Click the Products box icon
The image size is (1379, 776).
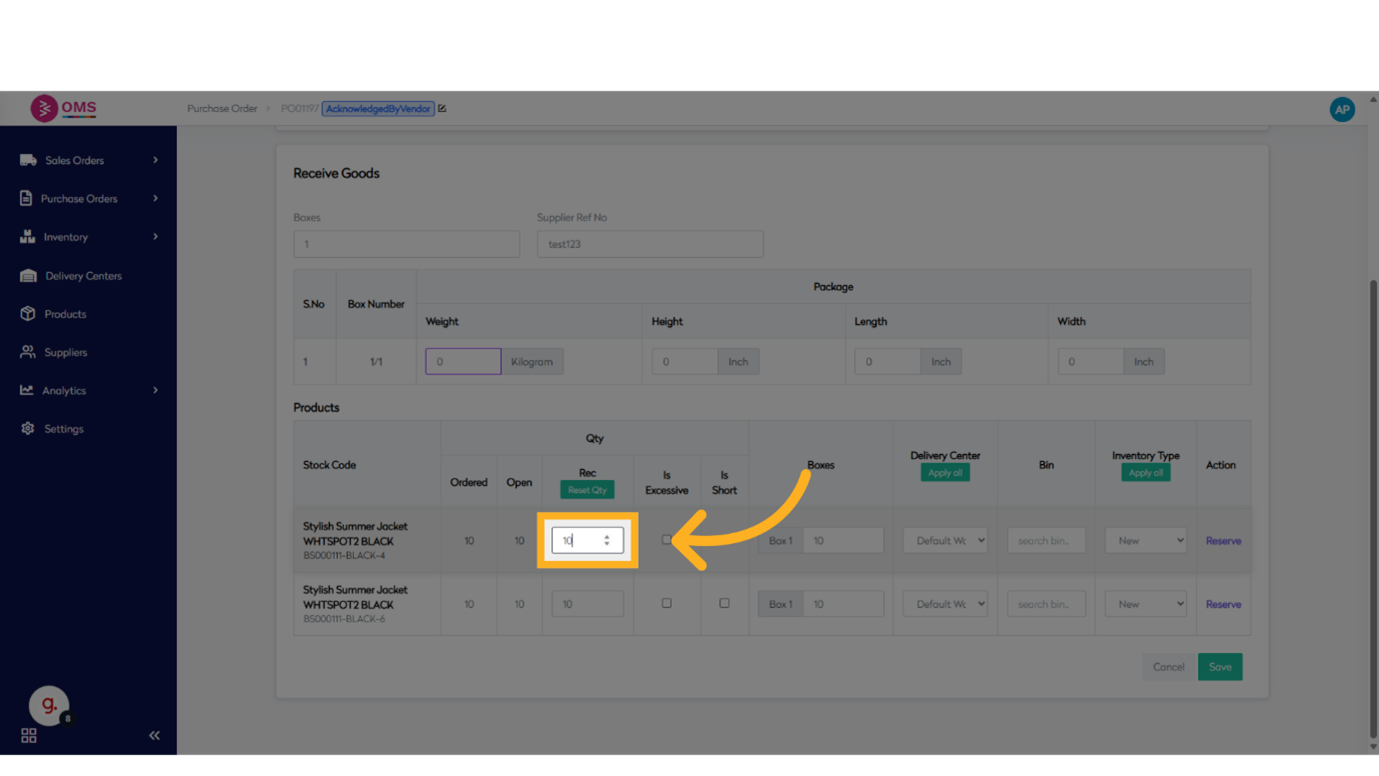tap(28, 314)
